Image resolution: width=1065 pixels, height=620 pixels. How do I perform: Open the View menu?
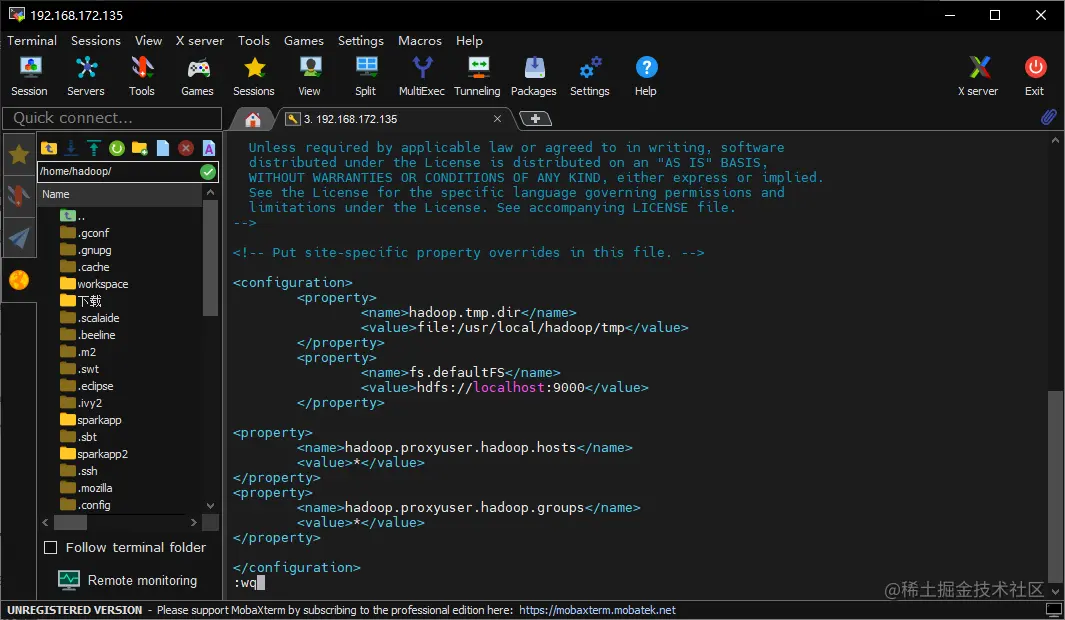click(x=148, y=41)
